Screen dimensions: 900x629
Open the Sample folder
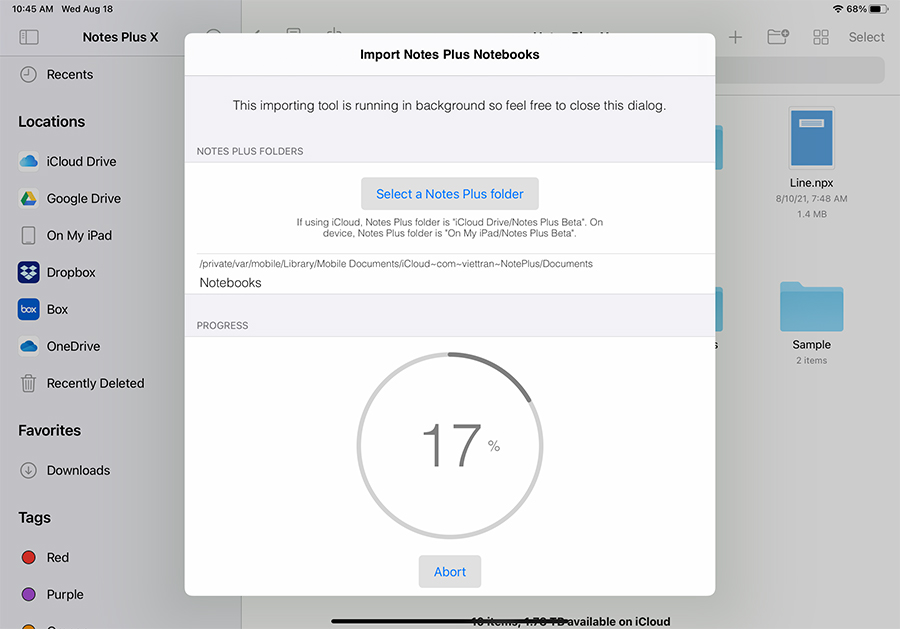tap(811, 306)
